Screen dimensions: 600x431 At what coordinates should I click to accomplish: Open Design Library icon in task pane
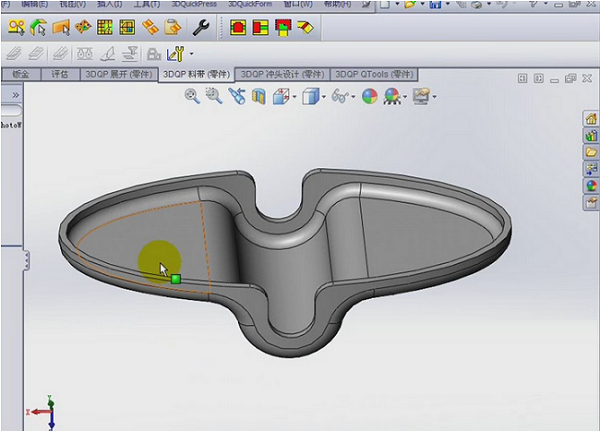[591, 135]
